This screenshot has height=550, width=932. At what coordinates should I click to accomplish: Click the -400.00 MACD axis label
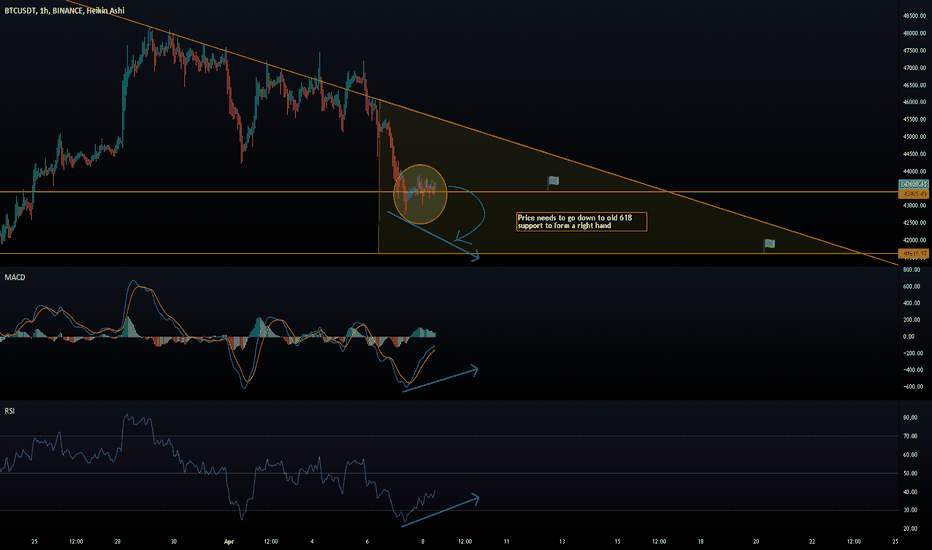tap(913, 370)
